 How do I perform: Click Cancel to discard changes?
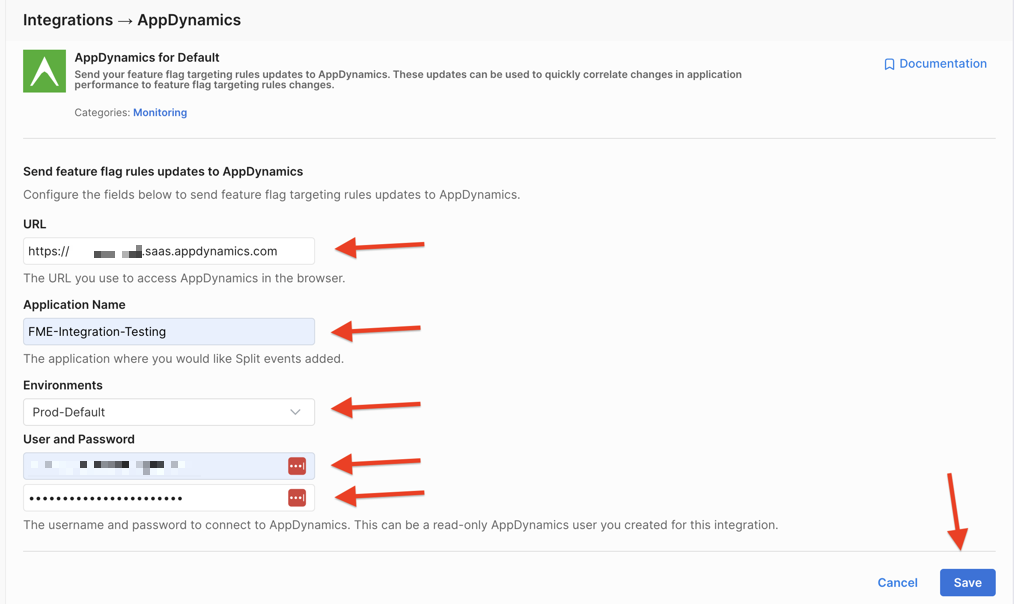coord(897,583)
